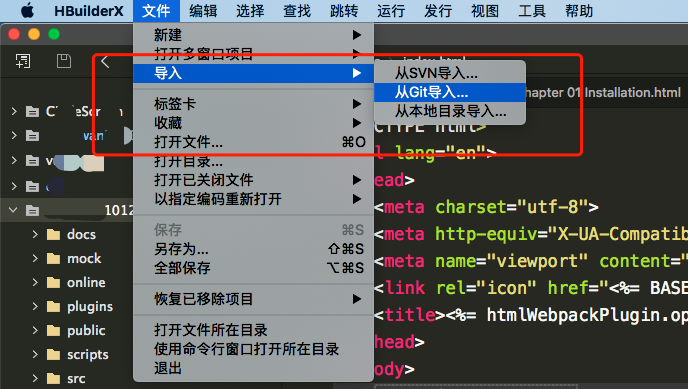Open the 视图 menu
The width and height of the screenshot is (688, 389).
click(x=485, y=11)
